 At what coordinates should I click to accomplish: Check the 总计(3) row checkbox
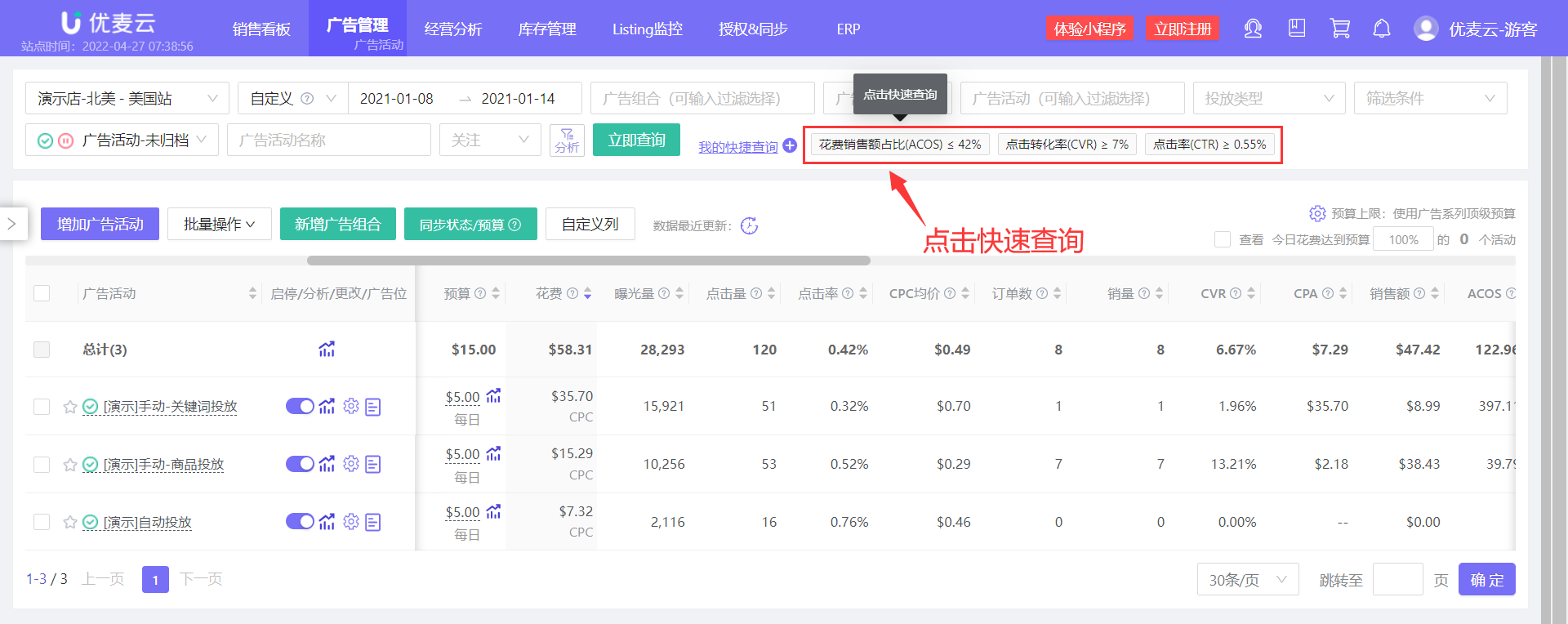42,350
